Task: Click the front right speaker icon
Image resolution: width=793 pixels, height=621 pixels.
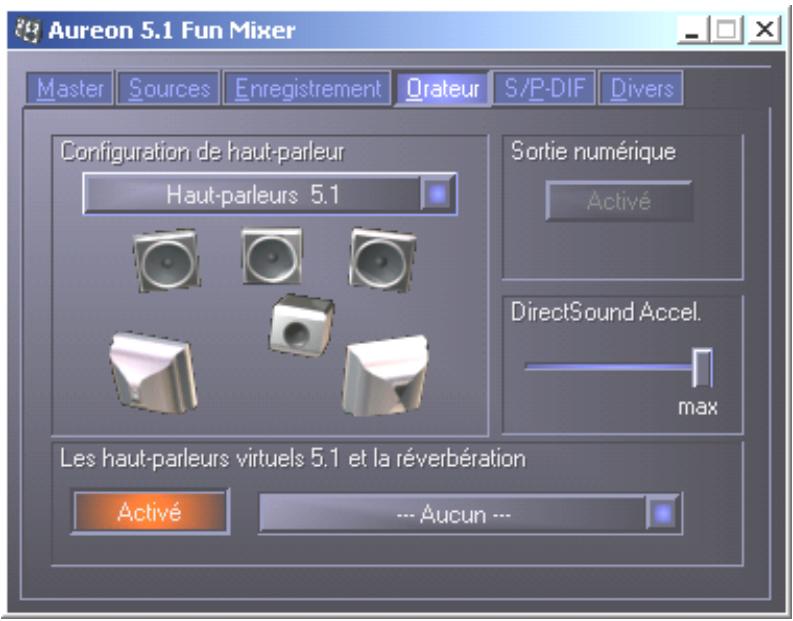Action: point(382,260)
